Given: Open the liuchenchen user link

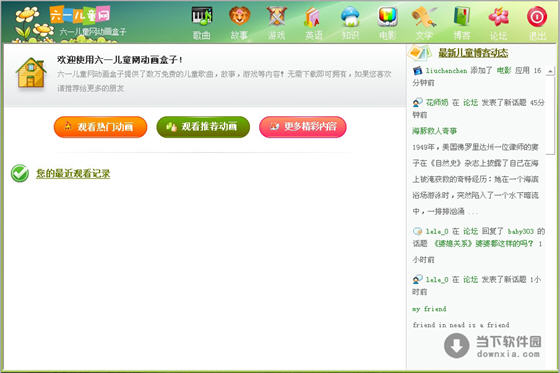Looking at the screenshot, I should coord(446,71).
